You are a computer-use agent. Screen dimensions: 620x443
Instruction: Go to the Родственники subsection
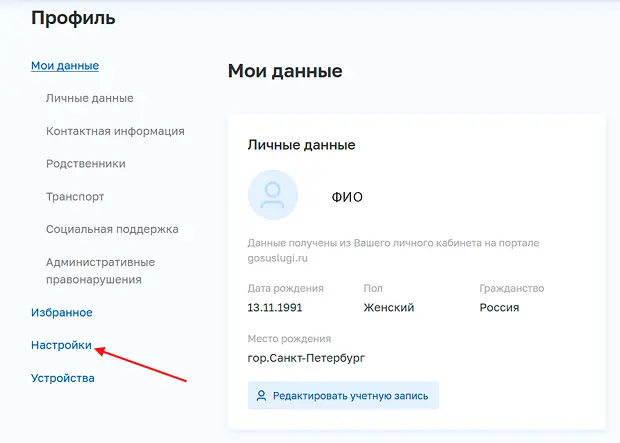coord(85,164)
